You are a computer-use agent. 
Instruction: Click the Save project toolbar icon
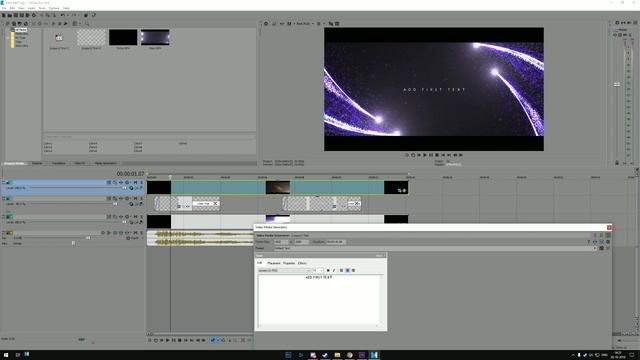point(16,16)
